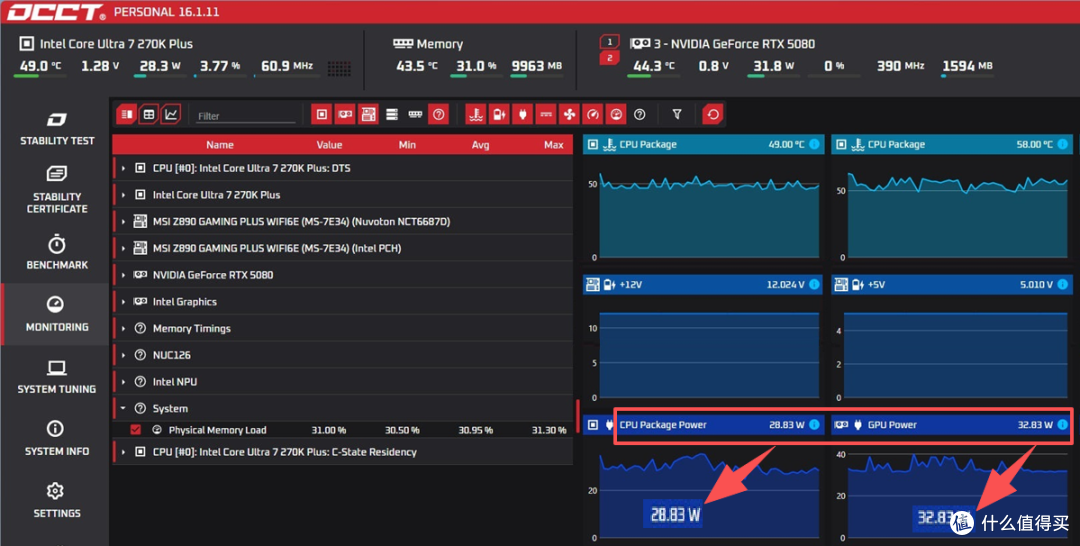Toggle the voltage sensor filter
The image size is (1080, 546).
click(x=499, y=114)
